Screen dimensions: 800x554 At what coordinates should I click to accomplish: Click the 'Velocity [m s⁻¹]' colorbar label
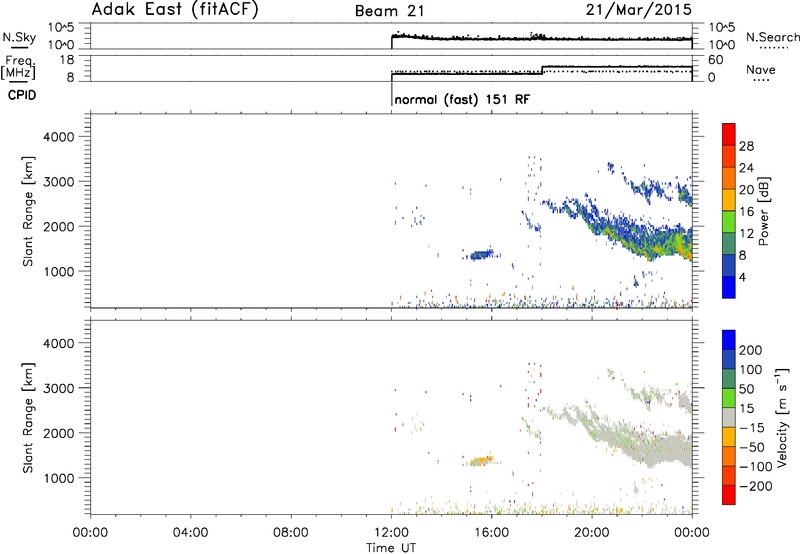[x=782, y=417]
